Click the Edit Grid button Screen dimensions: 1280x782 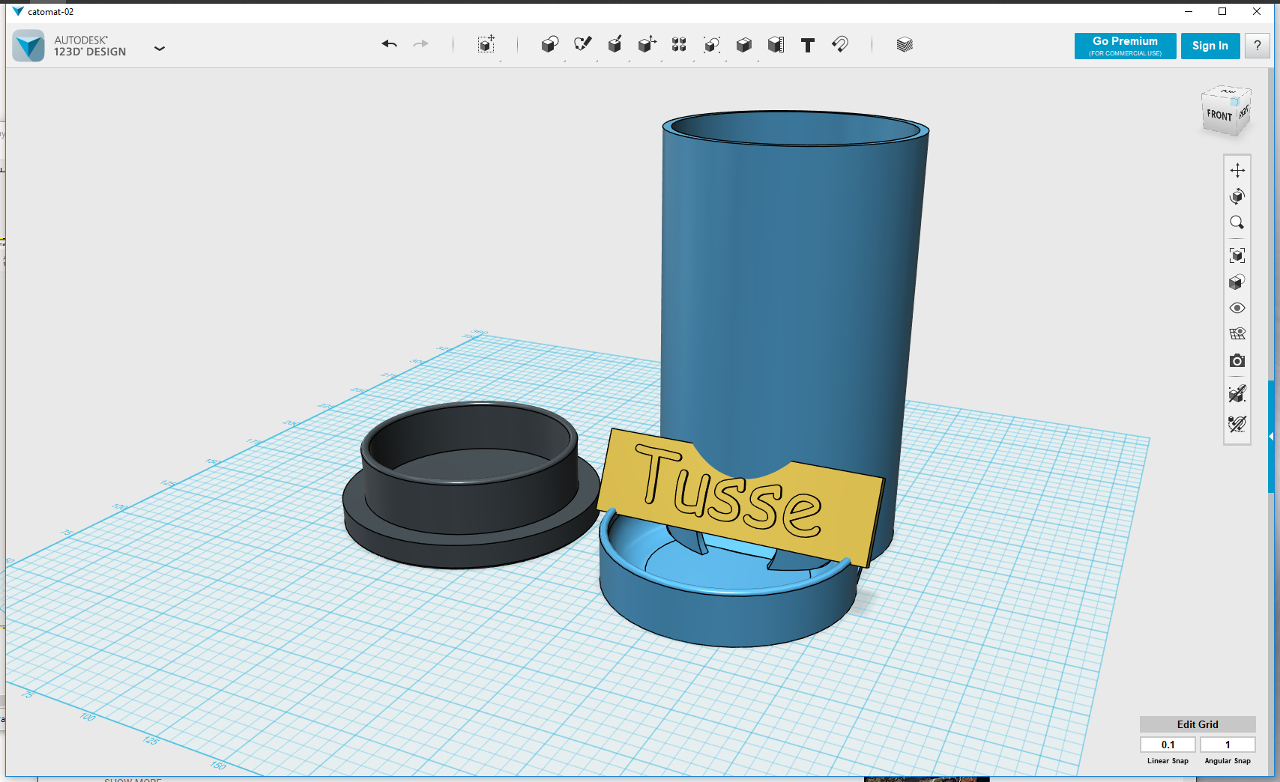pyautogui.click(x=1198, y=724)
